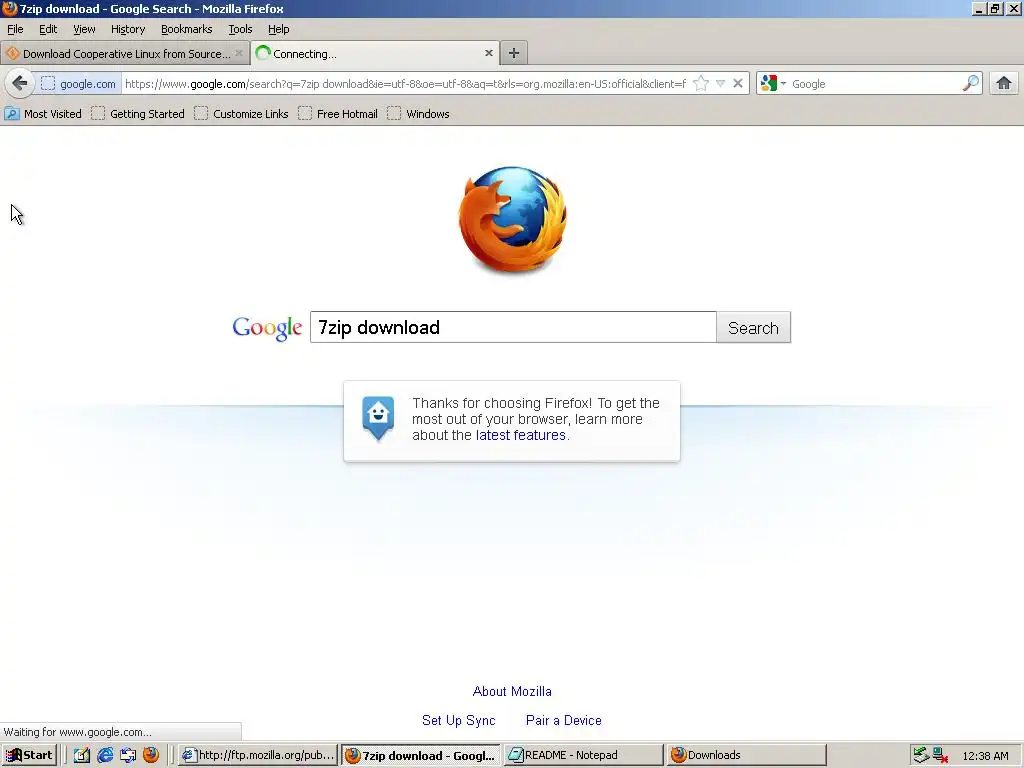This screenshot has height=768, width=1024.
Task: Open the History menu
Action: click(x=128, y=29)
